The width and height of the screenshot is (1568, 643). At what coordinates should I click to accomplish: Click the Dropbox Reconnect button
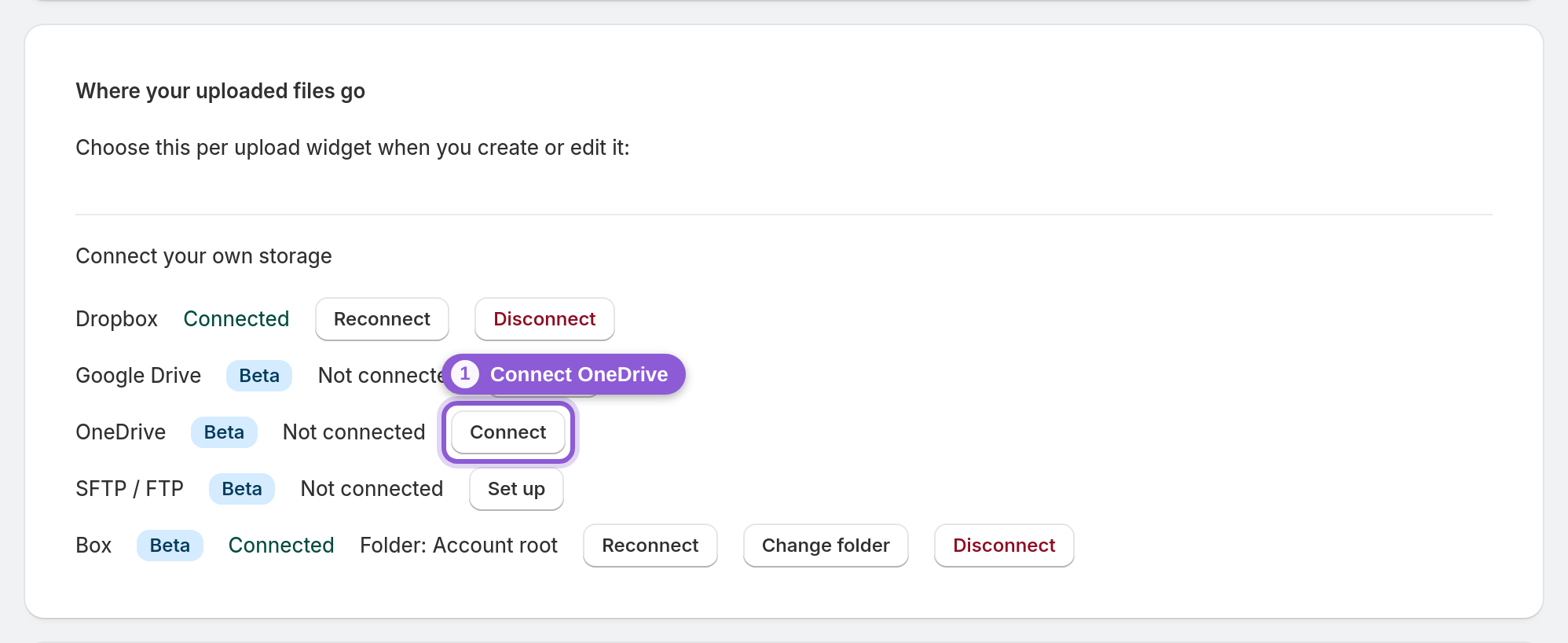[x=382, y=319]
